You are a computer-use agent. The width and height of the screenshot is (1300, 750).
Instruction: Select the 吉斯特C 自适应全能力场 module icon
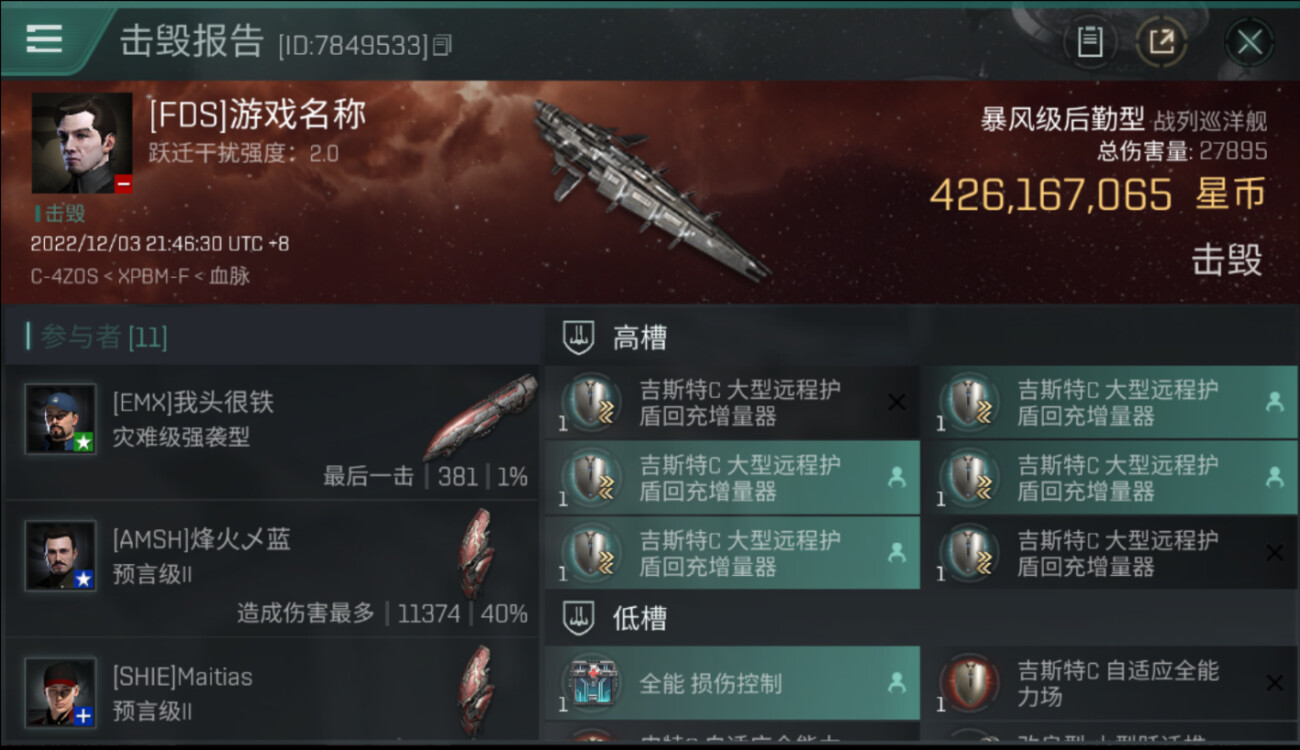tap(970, 684)
